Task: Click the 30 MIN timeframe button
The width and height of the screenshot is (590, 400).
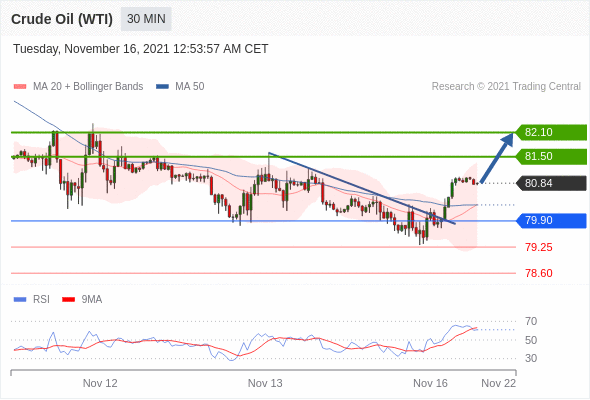Action: [x=146, y=19]
